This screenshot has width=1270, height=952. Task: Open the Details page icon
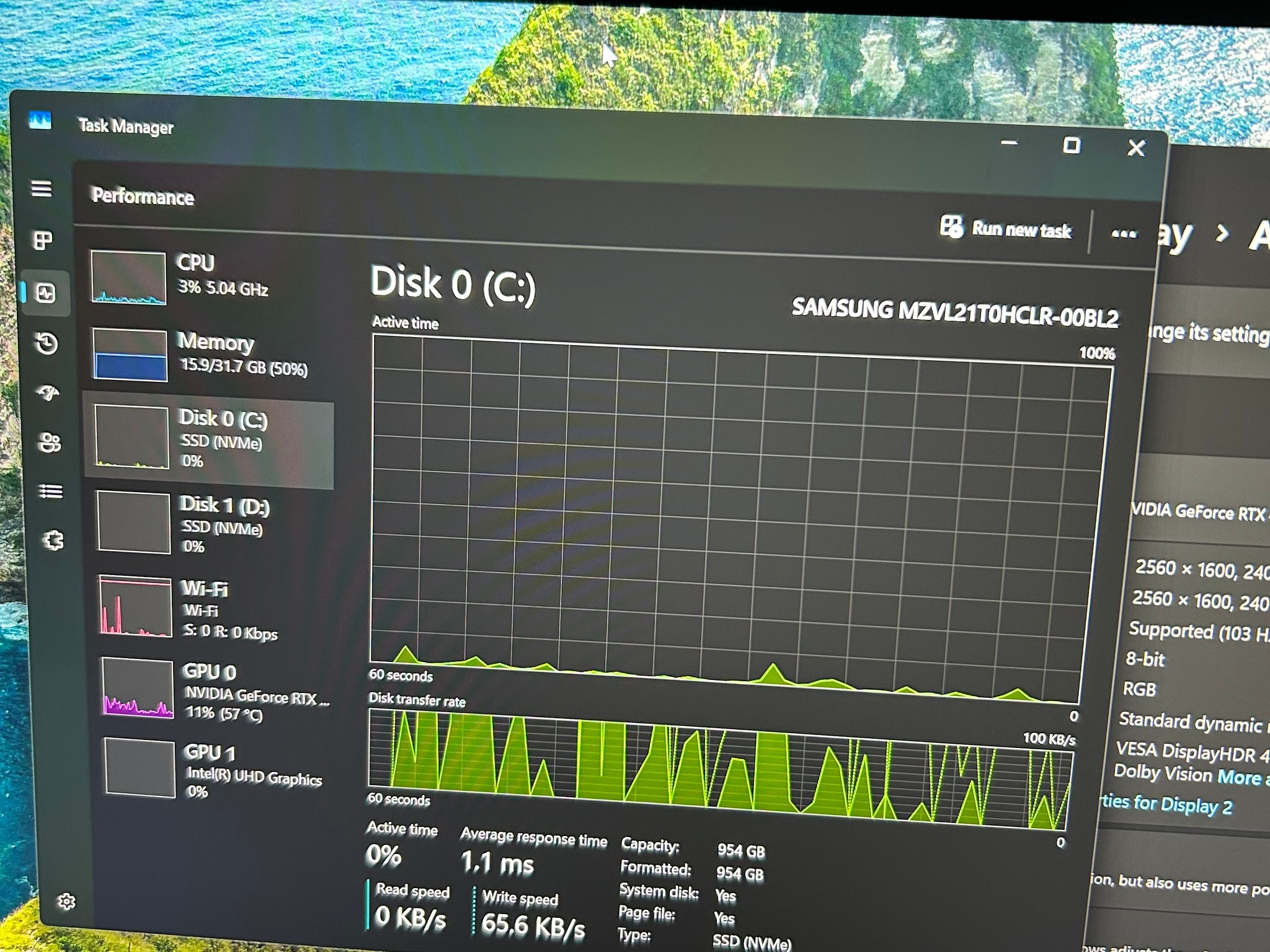51,491
